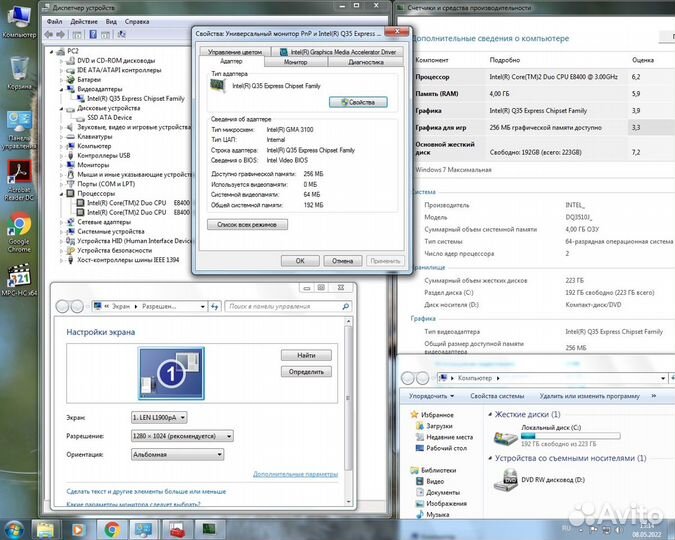Open make text larger or smaller link
Screen dimensions: 675x540
(x=146, y=491)
